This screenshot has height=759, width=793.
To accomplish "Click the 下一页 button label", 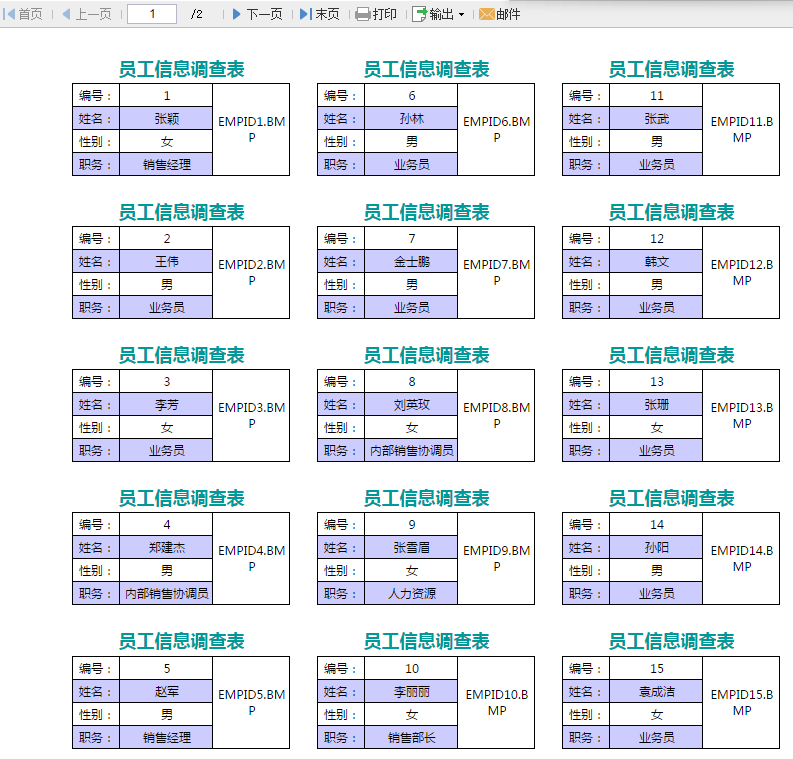I will click(x=264, y=14).
